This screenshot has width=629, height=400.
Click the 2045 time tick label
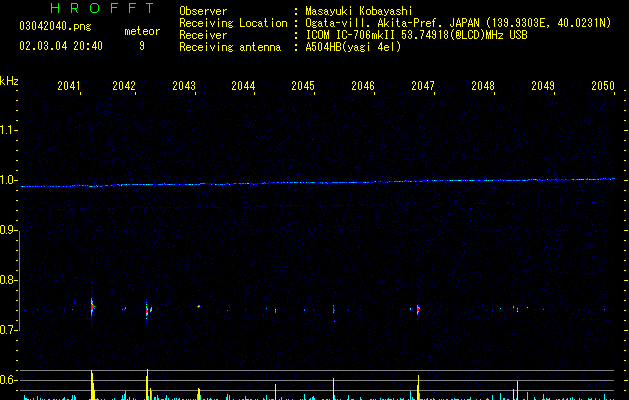303,86
